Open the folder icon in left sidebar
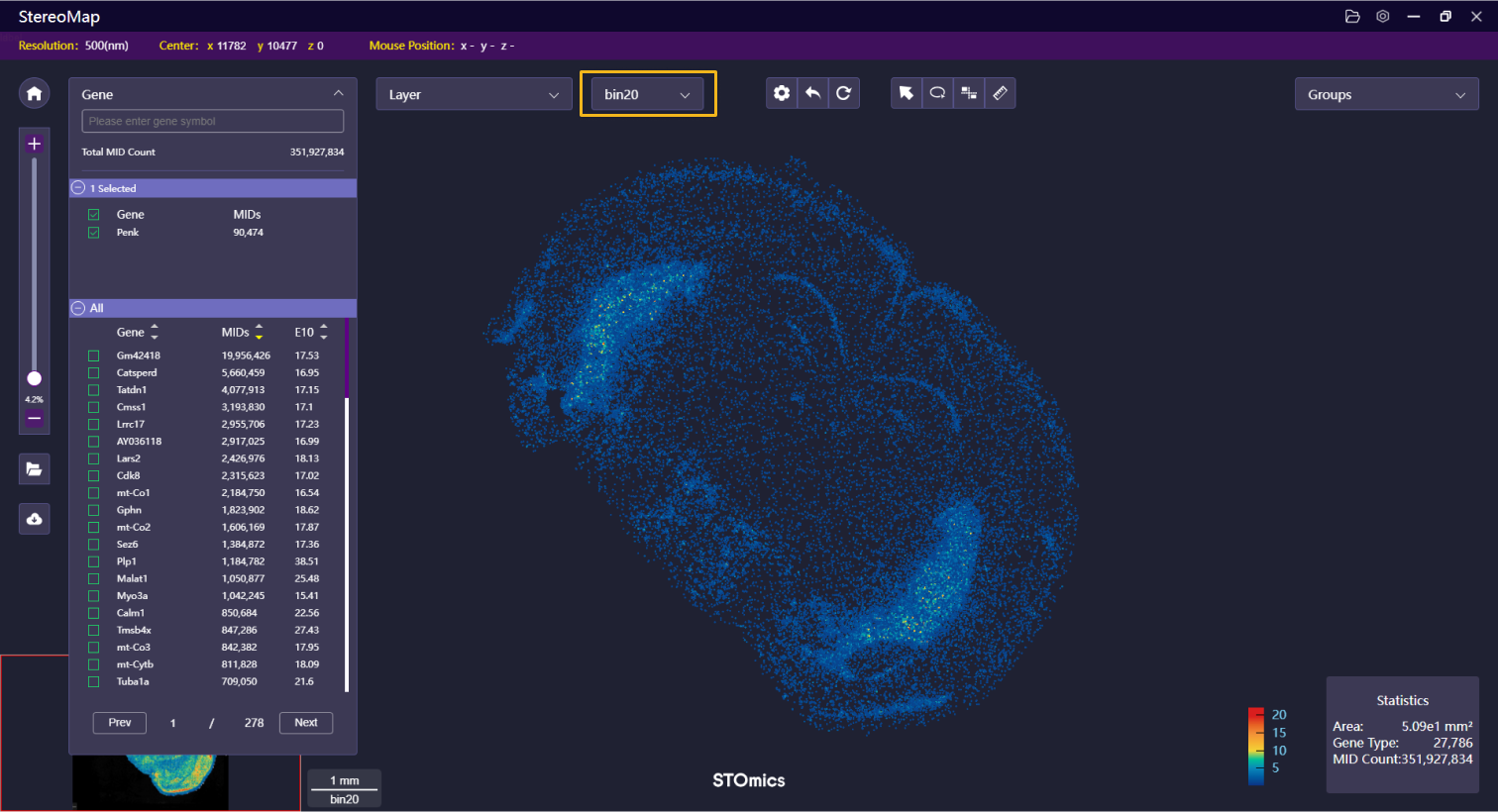This screenshot has height=812, width=1498. pyautogui.click(x=34, y=469)
